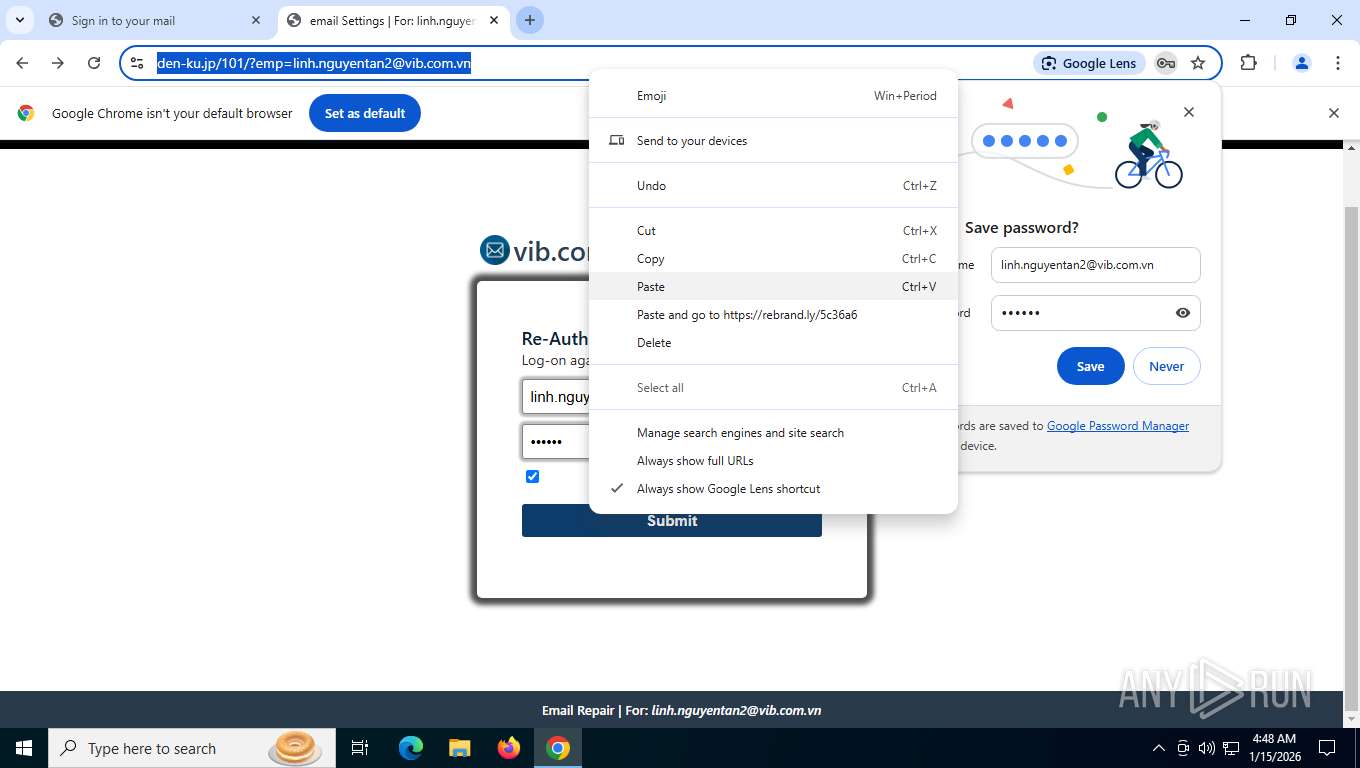1360x768 pixels.
Task: Open the clock showing 4:48 AM
Action: tap(1274, 748)
